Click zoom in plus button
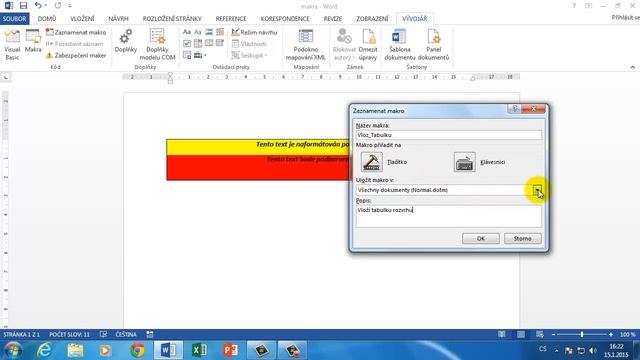 pyautogui.click(x=611, y=334)
